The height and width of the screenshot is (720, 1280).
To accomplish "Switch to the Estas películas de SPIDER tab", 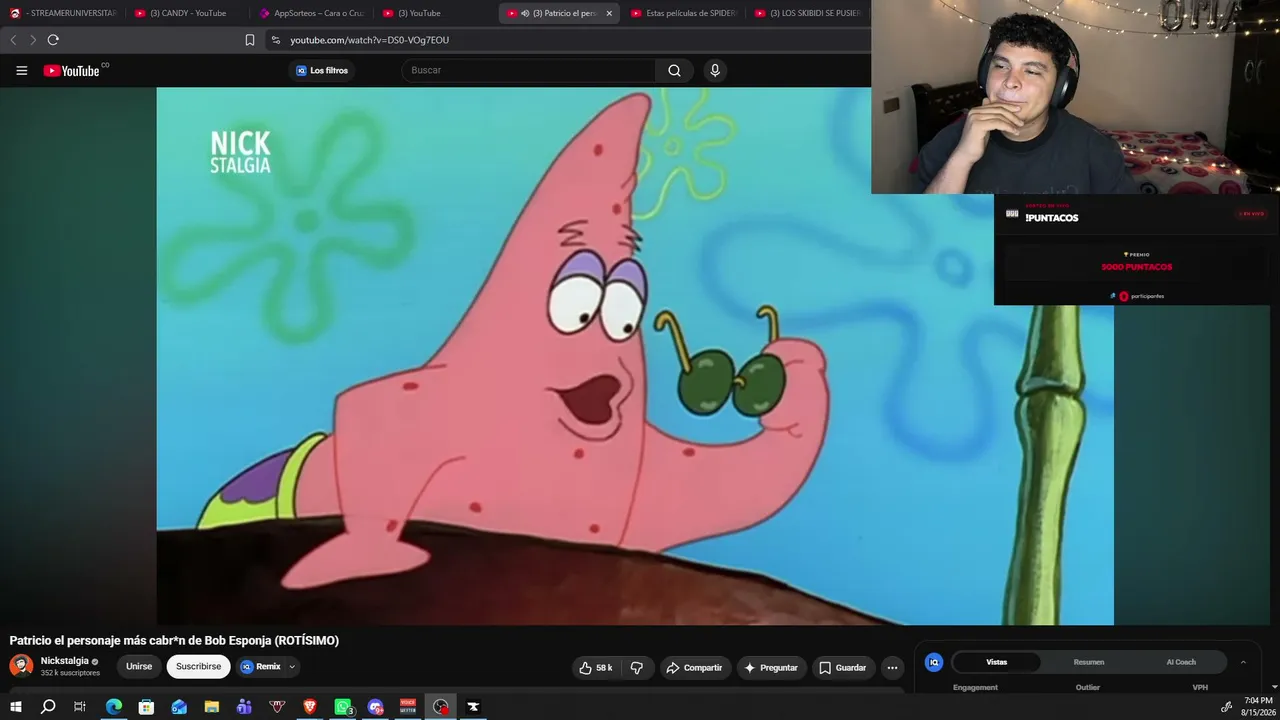I will [x=683, y=13].
